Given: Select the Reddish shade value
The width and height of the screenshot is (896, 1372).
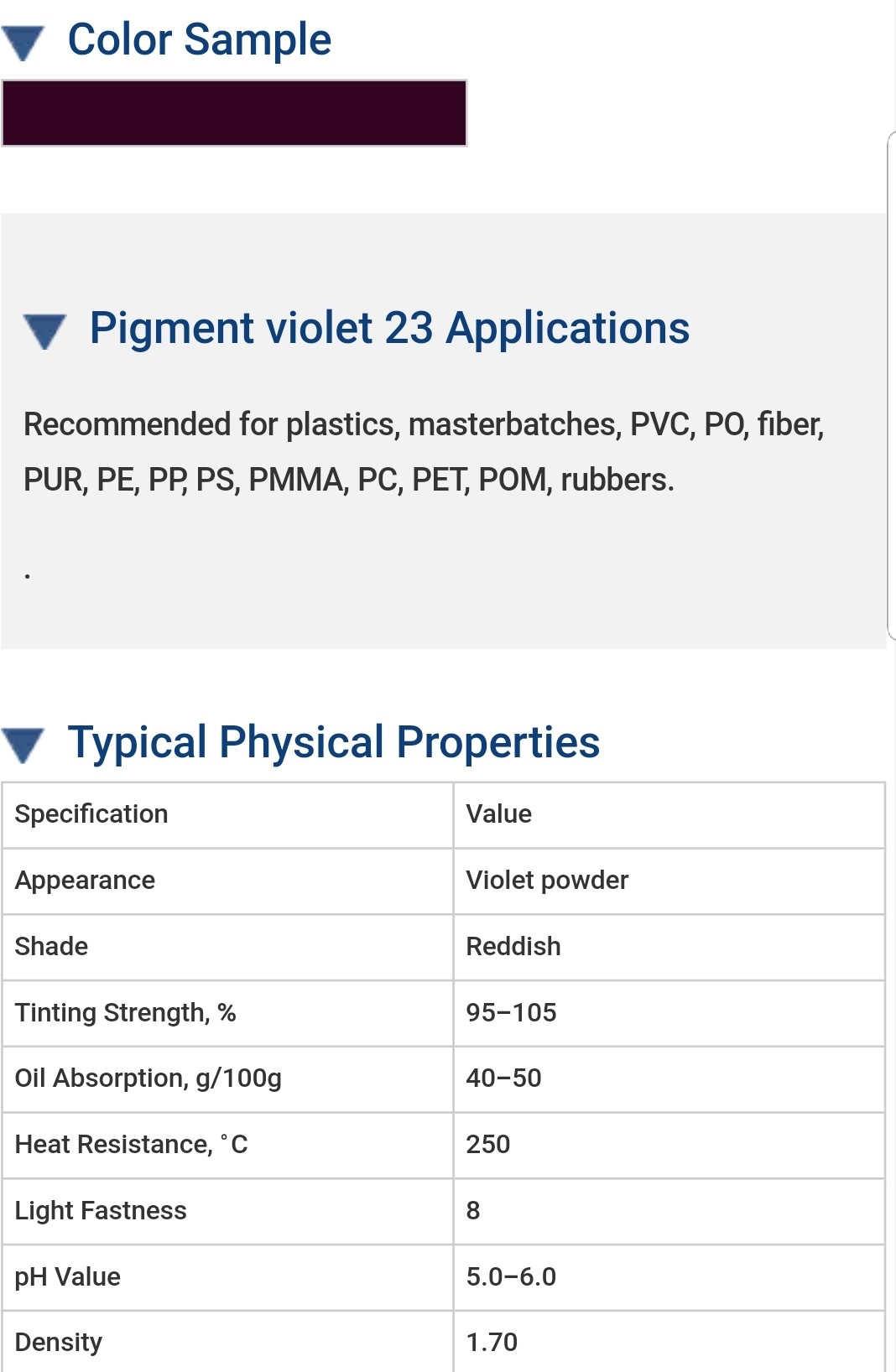Looking at the screenshot, I should 513,947.
